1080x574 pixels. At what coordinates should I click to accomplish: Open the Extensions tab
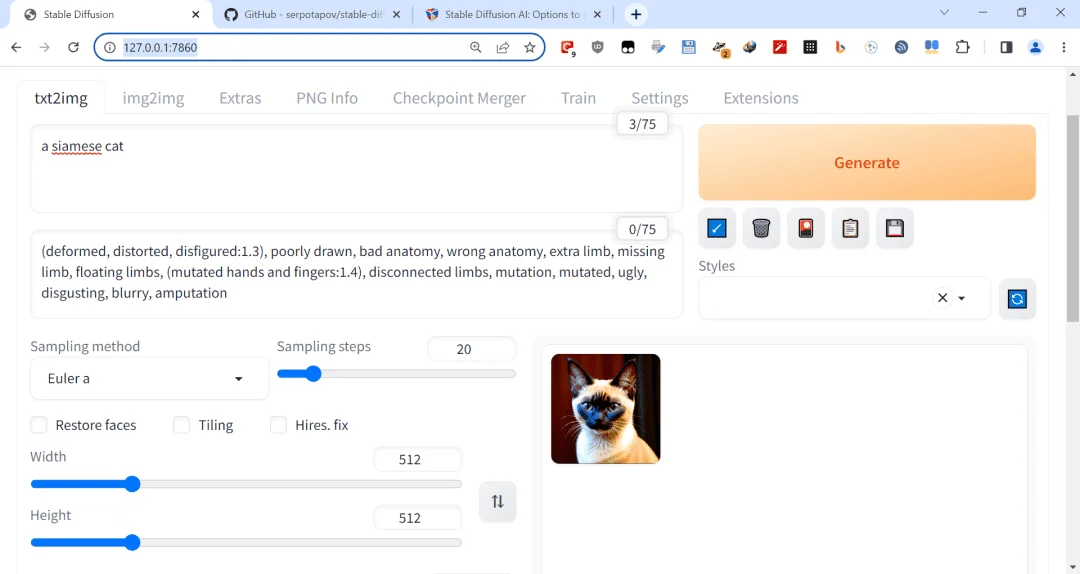point(761,98)
